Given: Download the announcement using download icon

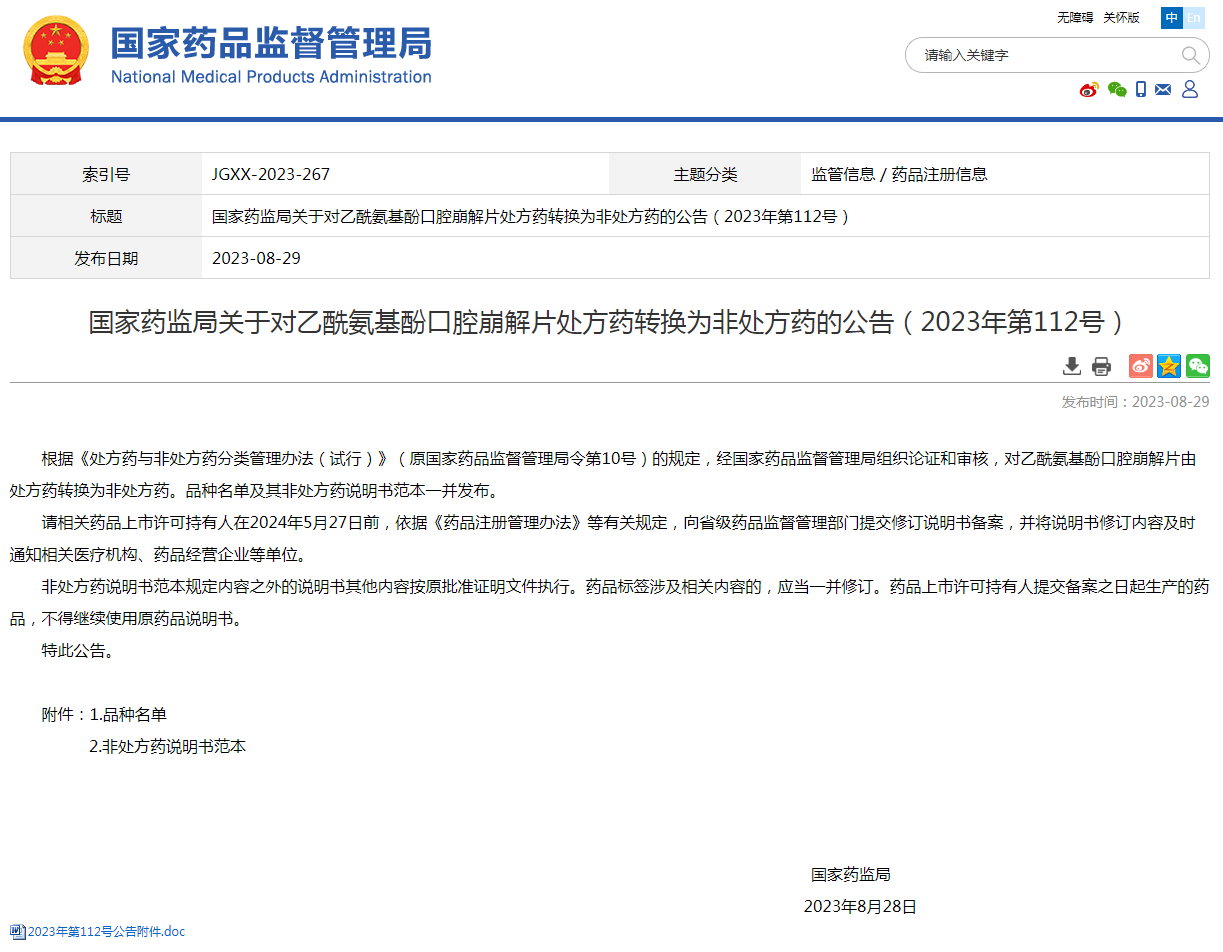Looking at the screenshot, I should point(1072,366).
